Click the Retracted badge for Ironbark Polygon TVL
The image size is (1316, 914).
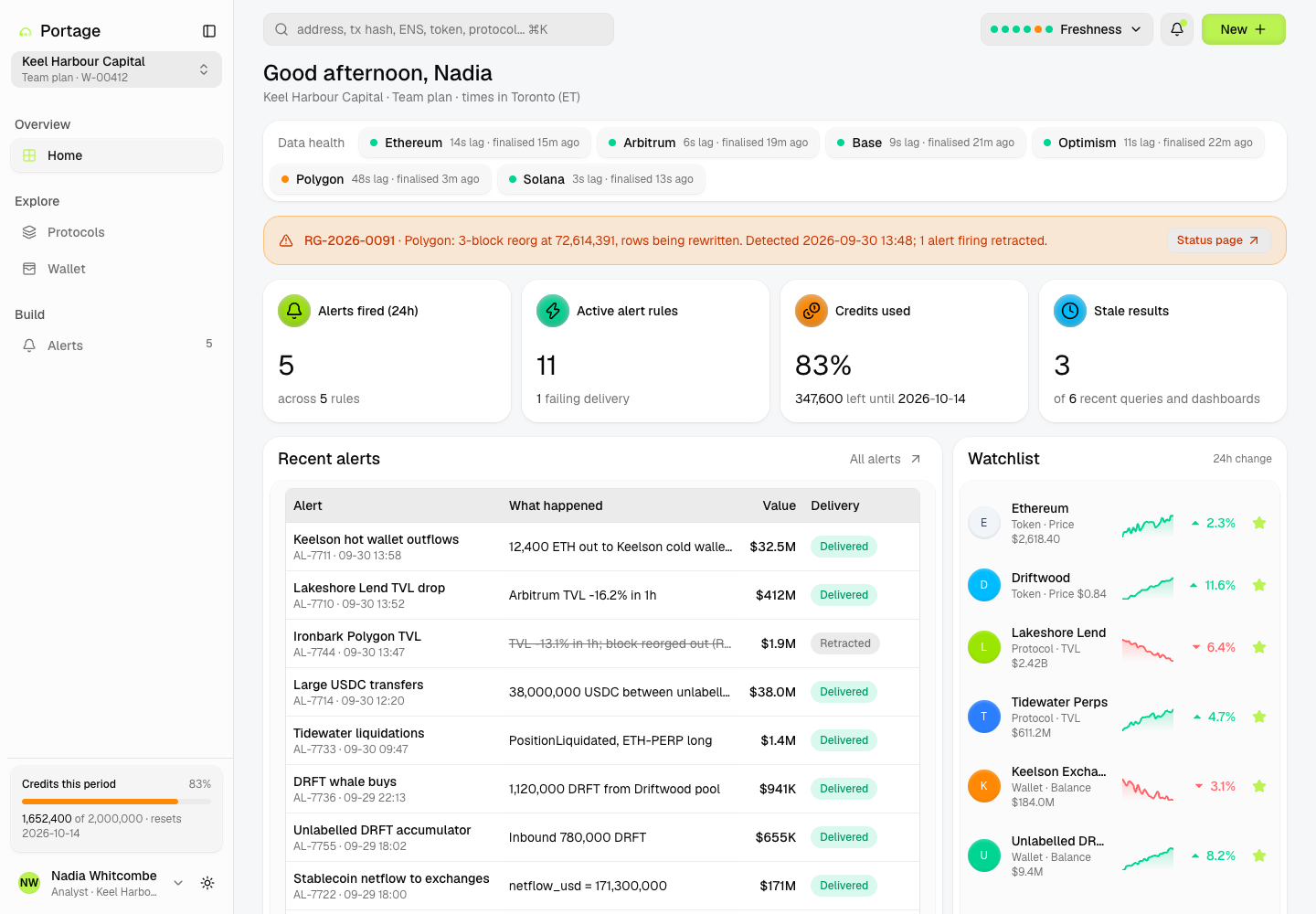[845, 643]
